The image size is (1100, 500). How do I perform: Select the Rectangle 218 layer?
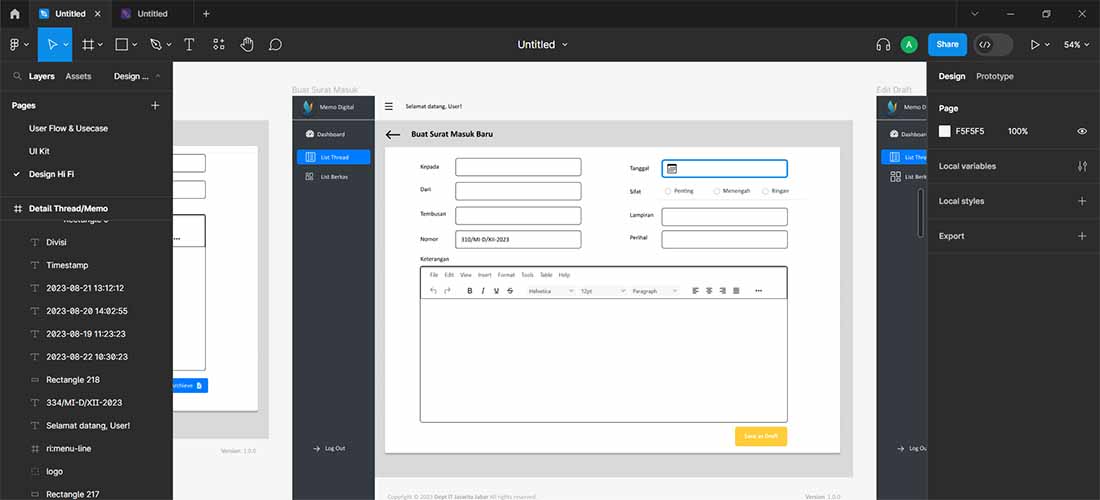pos(73,380)
